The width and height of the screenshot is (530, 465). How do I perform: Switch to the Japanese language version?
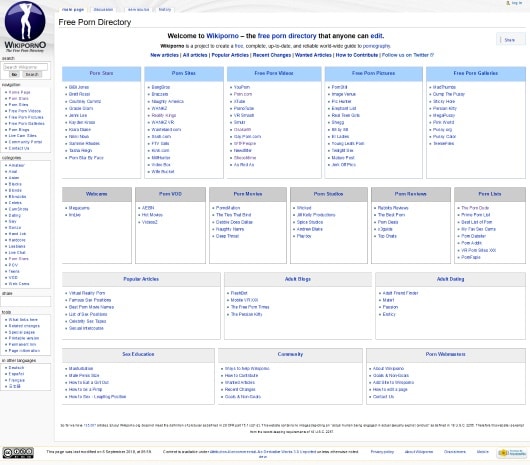click(x=15, y=386)
